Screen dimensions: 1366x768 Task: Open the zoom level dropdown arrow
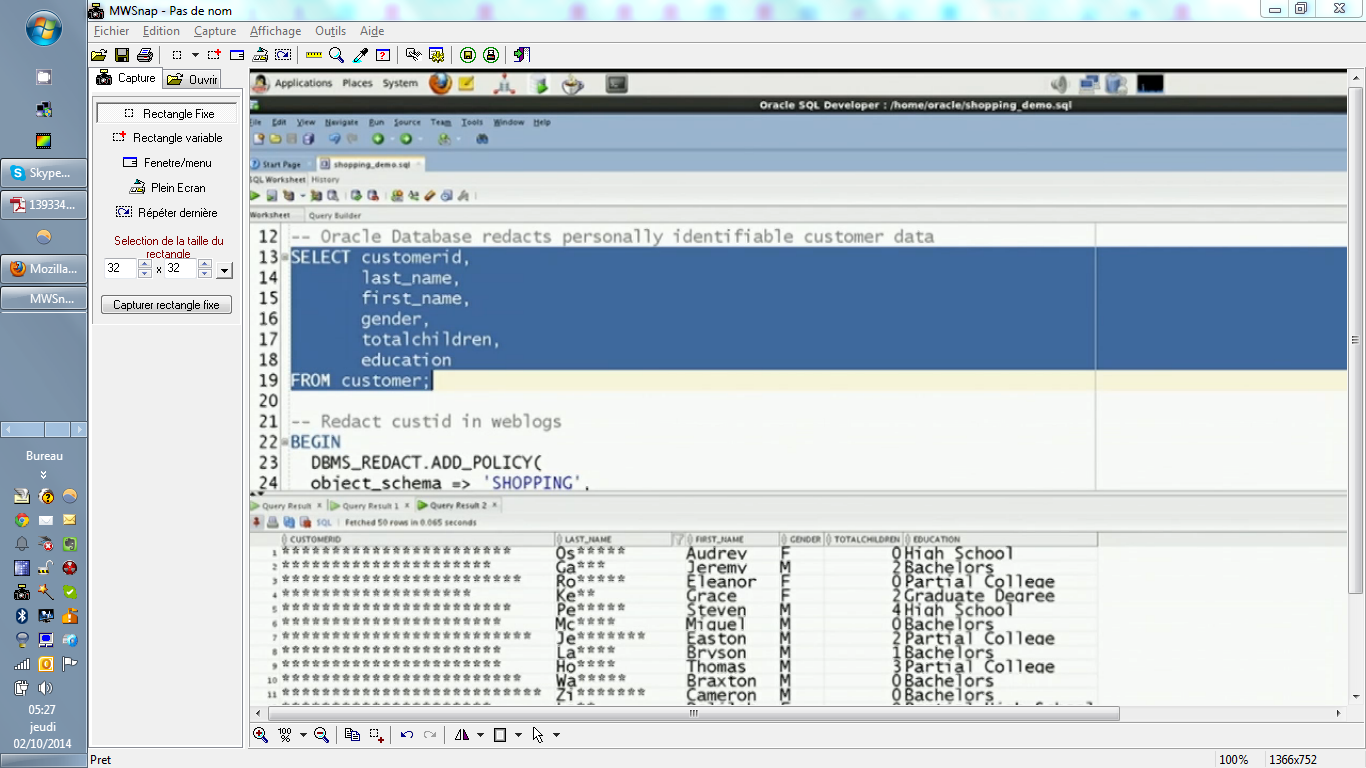coord(303,735)
